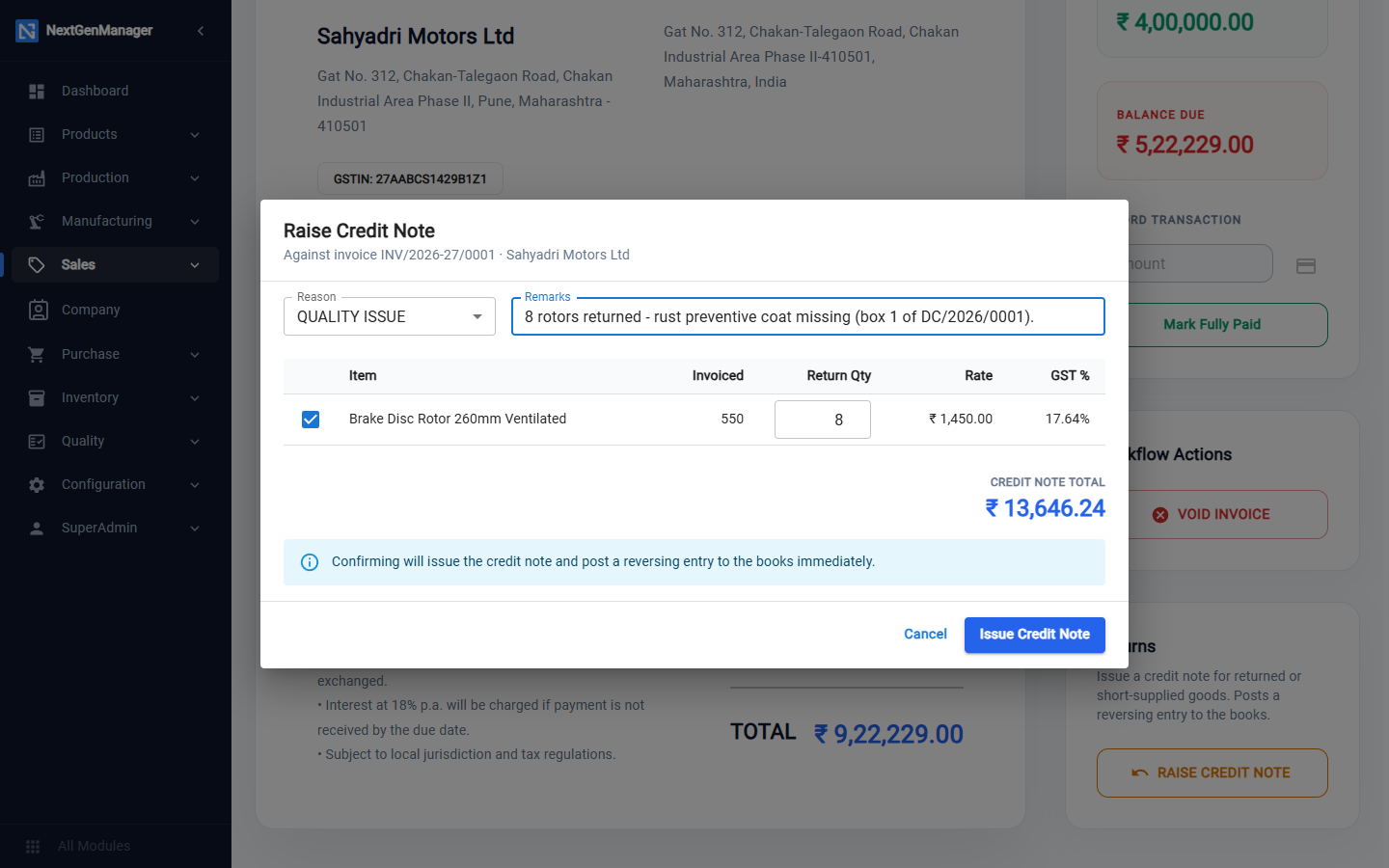Expand the Inventory menu chevron

click(195, 397)
